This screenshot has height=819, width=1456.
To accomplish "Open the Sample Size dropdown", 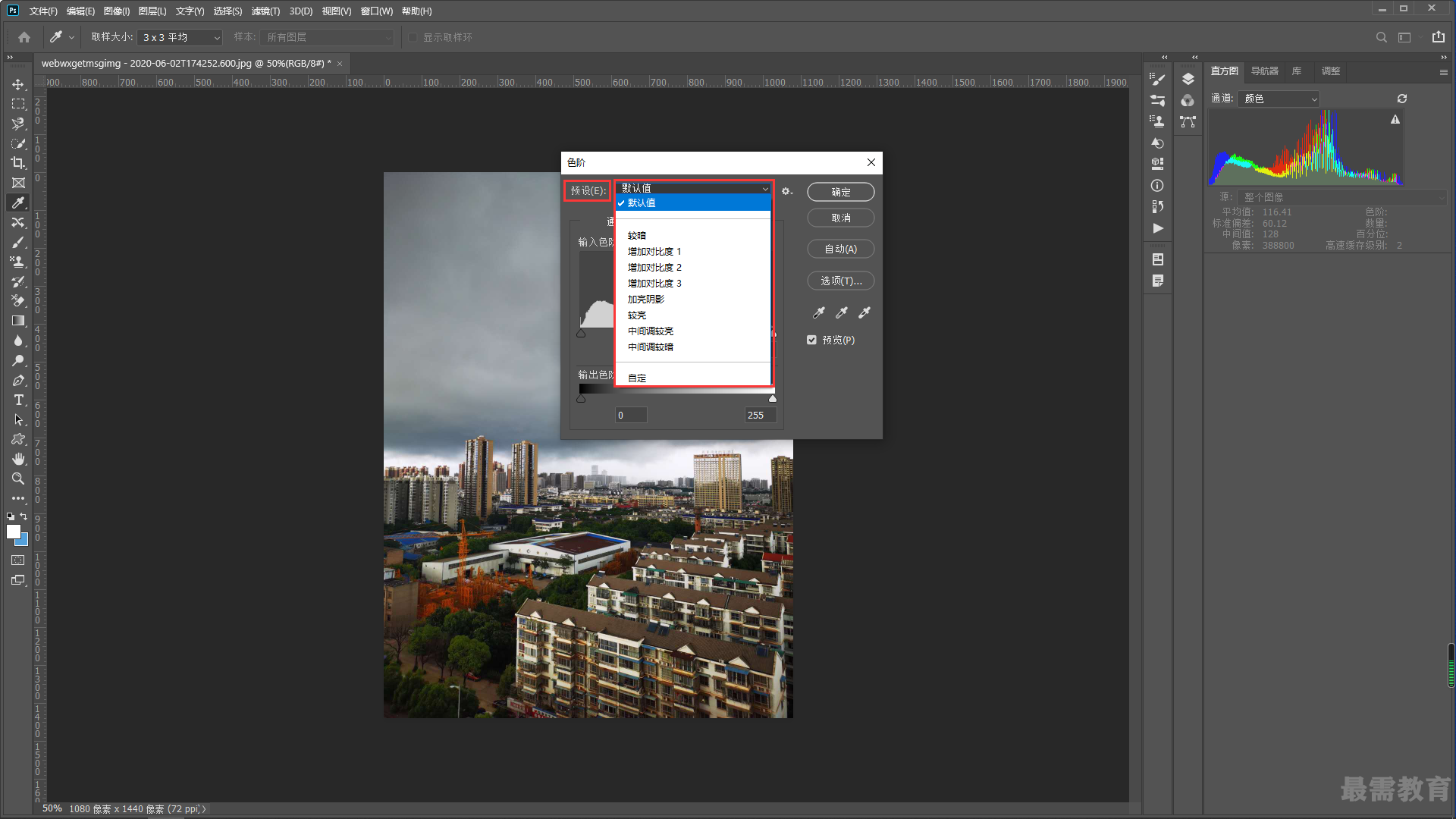I will [x=180, y=37].
